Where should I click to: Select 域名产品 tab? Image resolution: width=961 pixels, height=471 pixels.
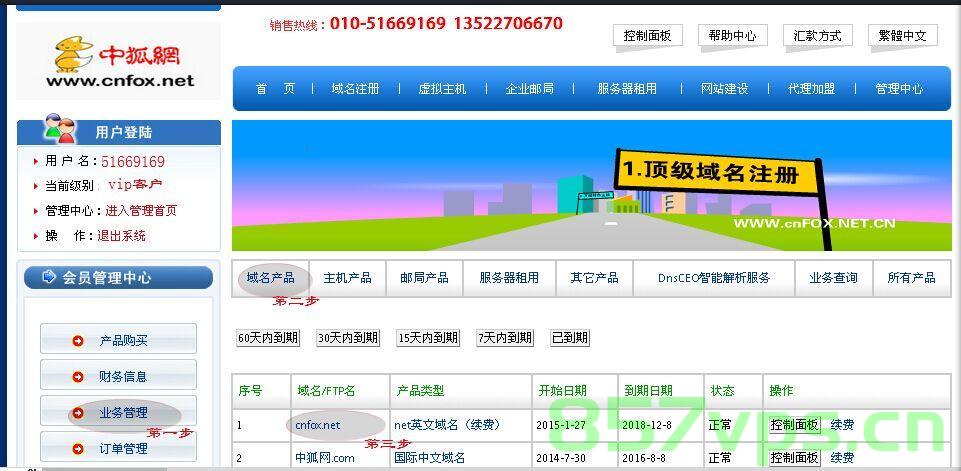click(x=270, y=278)
